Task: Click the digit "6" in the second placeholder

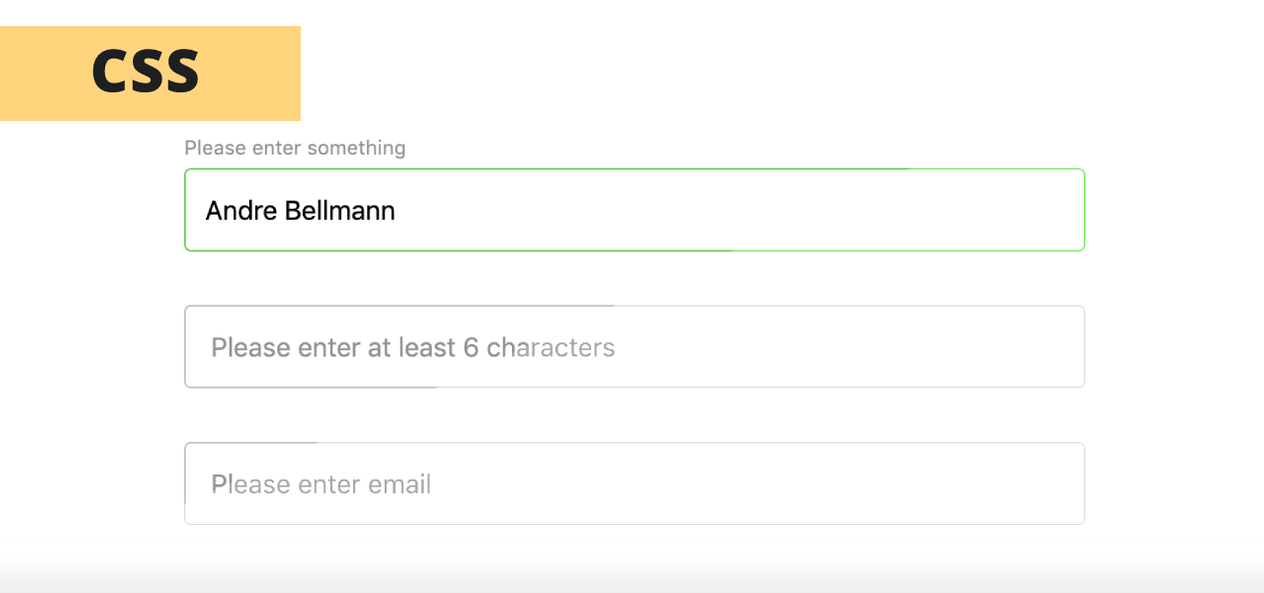Action: click(x=471, y=348)
